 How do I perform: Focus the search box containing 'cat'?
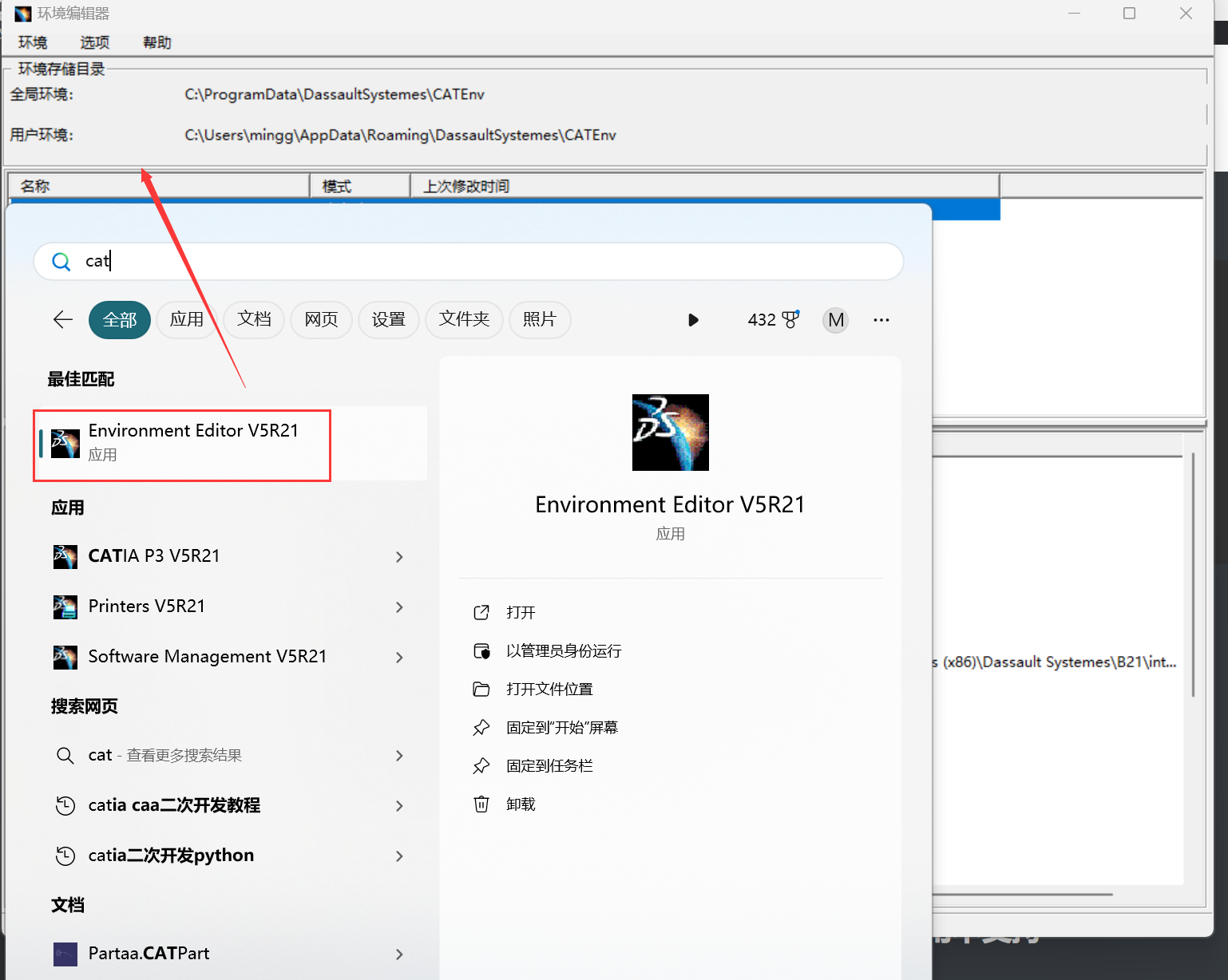(469, 261)
